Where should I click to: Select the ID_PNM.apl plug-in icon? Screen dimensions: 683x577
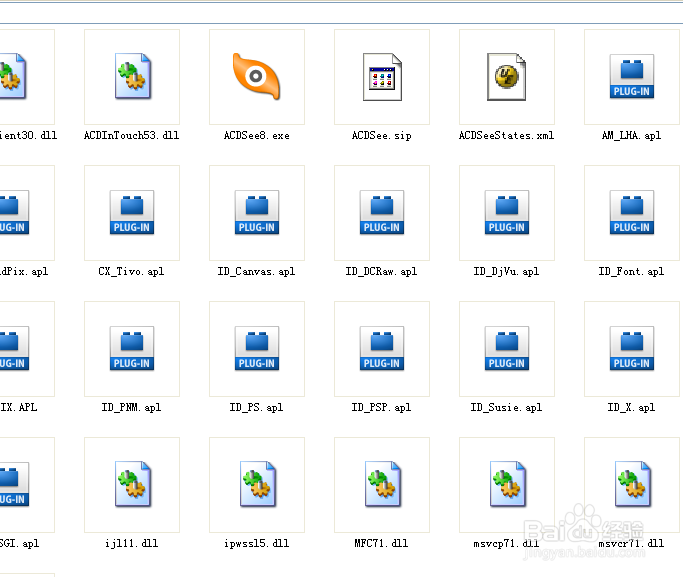click(132, 348)
